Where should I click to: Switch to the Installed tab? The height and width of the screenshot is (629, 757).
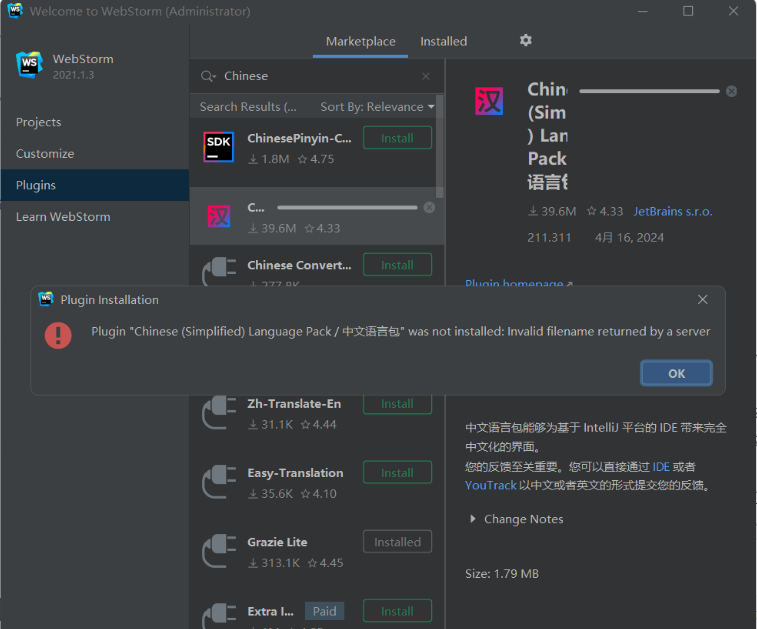pyautogui.click(x=443, y=42)
